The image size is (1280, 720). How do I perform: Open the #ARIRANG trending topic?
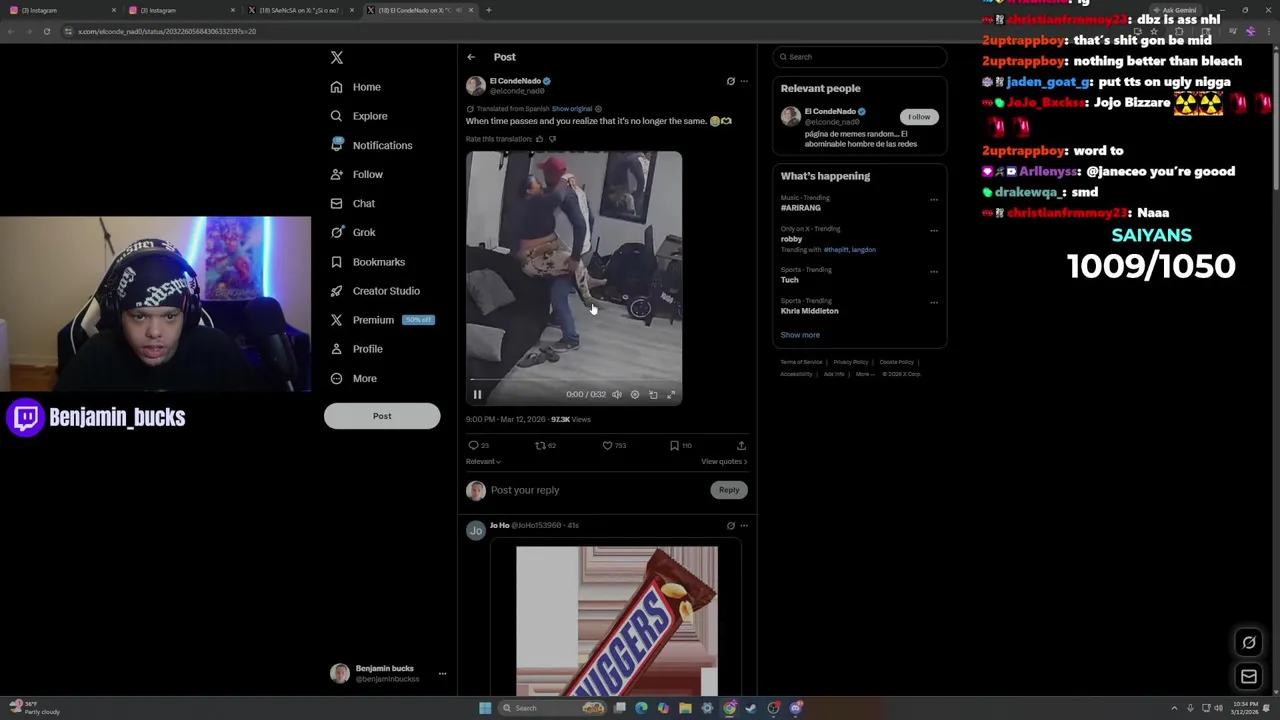[800, 208]
